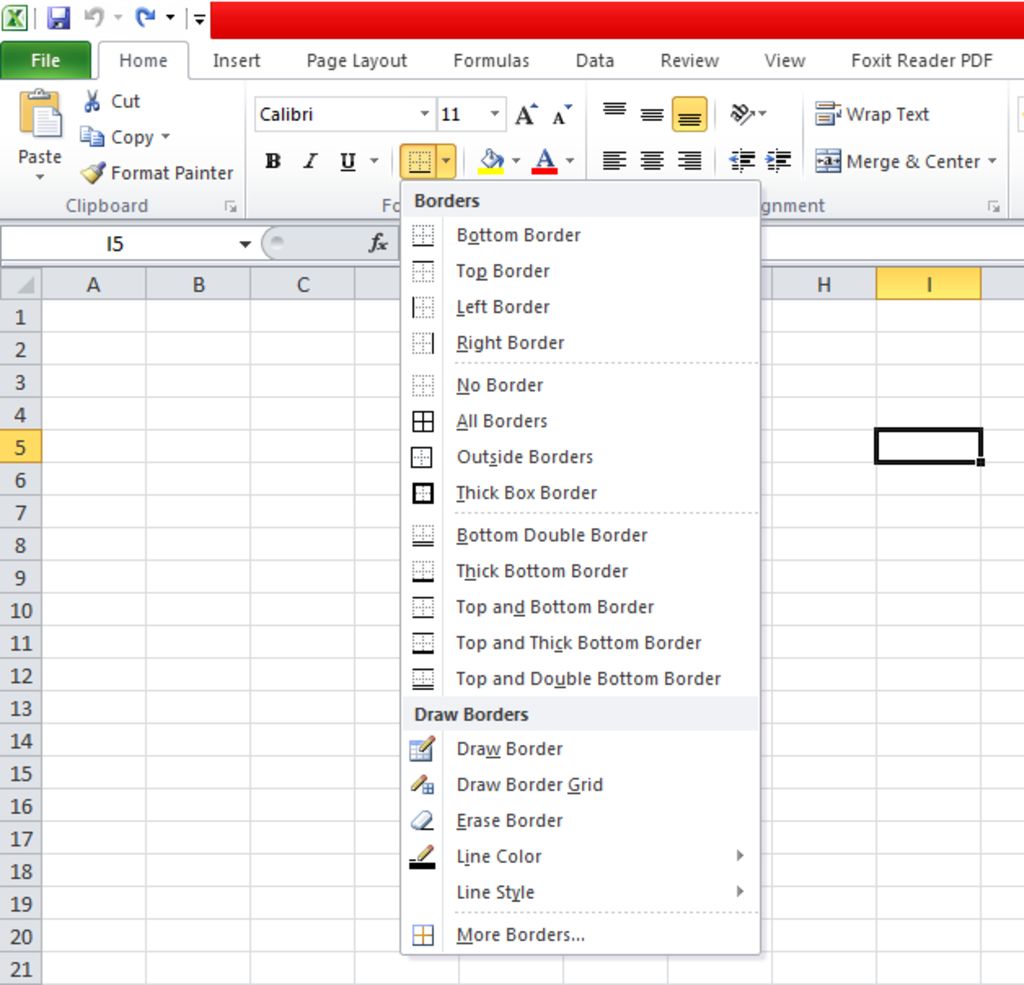Image resolution: width=1024 pixels, height=985 pixels.
Task: Click the Decrease Indent icon
Action: 742,161
